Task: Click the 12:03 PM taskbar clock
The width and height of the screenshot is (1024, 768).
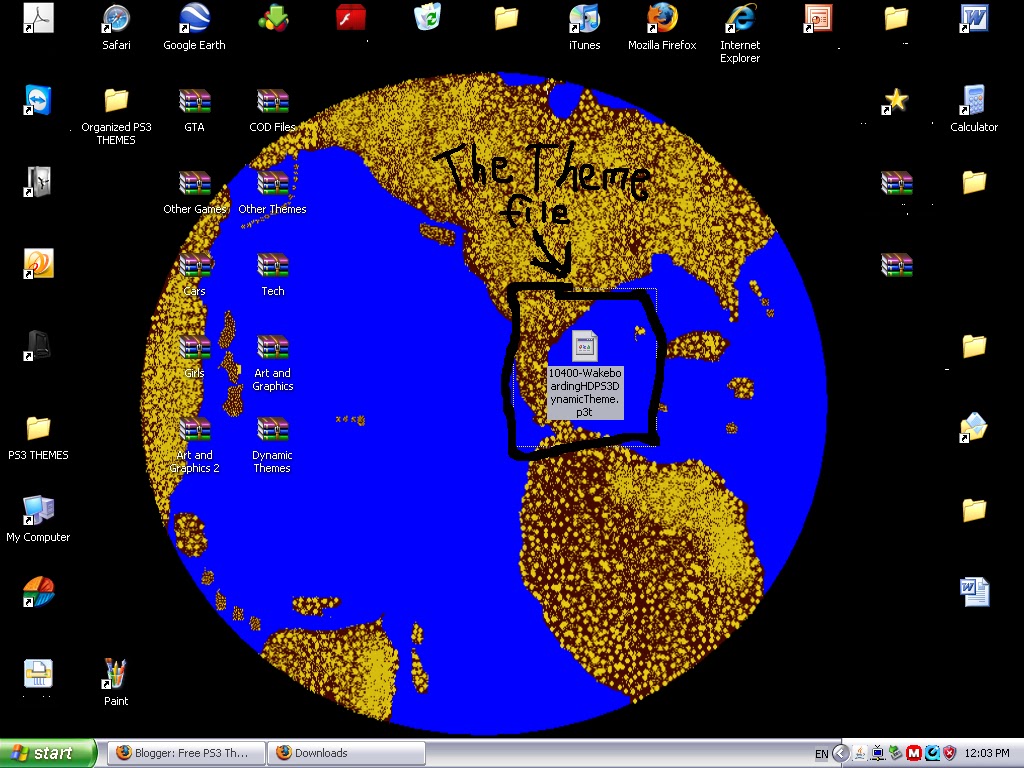Action: [987, 754]
